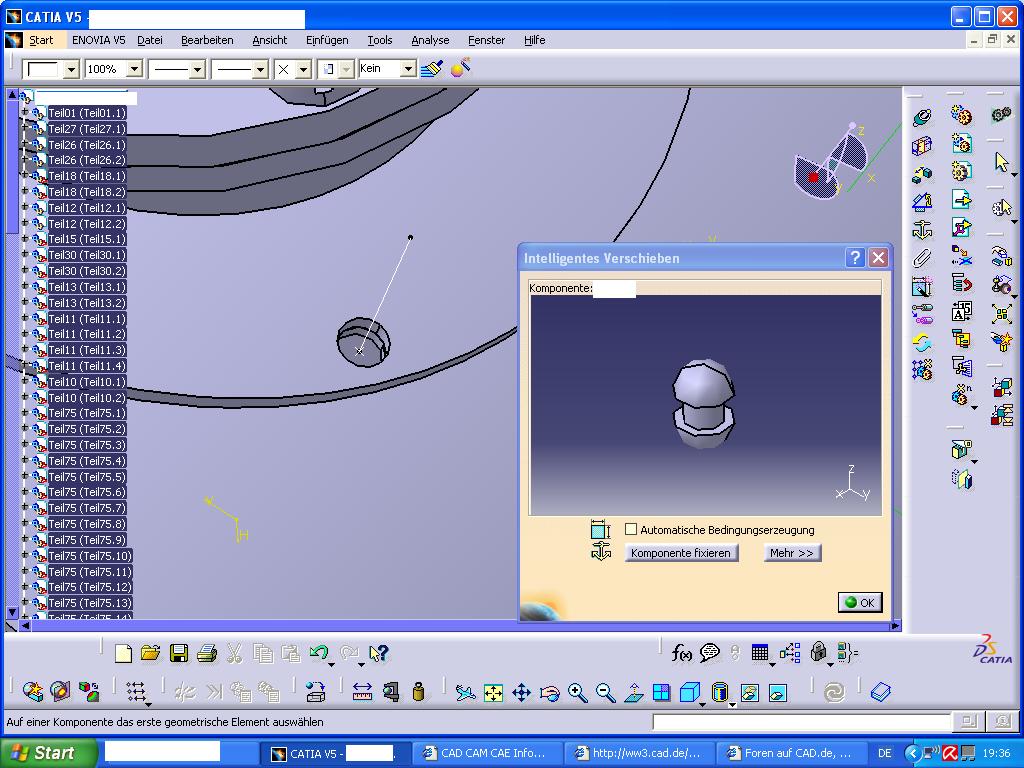
Task: Click the Existing Component insert icon
Action: (961, 199)
